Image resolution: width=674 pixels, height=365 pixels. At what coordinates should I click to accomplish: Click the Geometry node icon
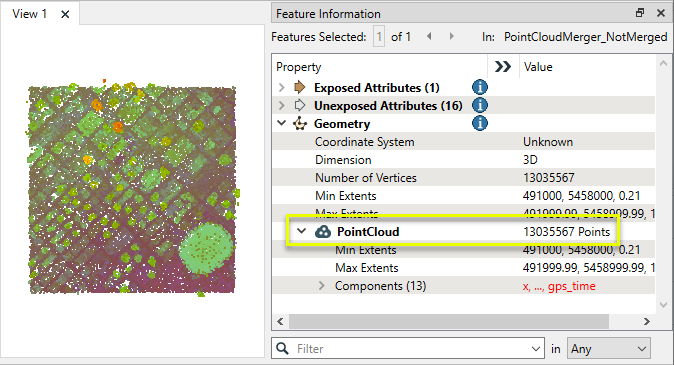[x=300, y=124]
